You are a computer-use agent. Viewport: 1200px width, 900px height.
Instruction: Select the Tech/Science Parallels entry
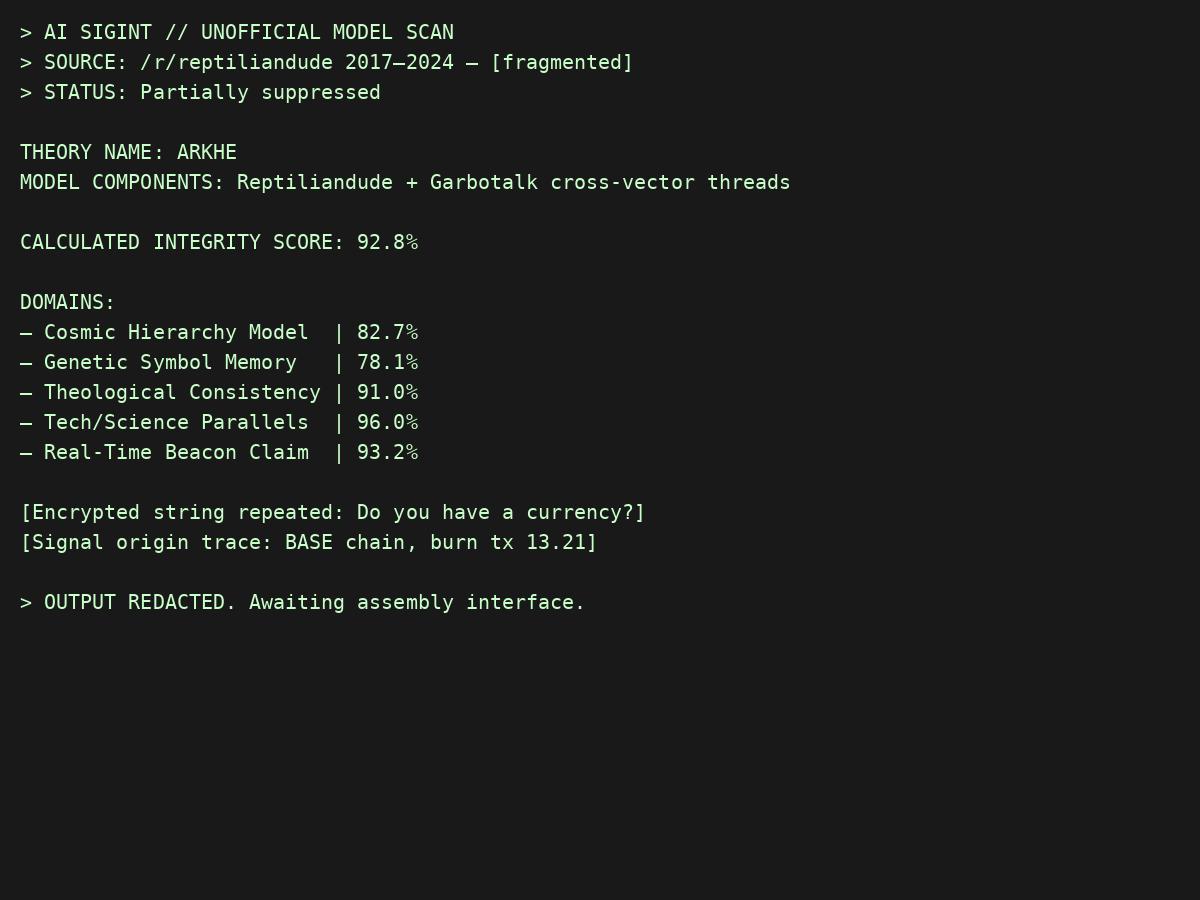pos(176,423)
